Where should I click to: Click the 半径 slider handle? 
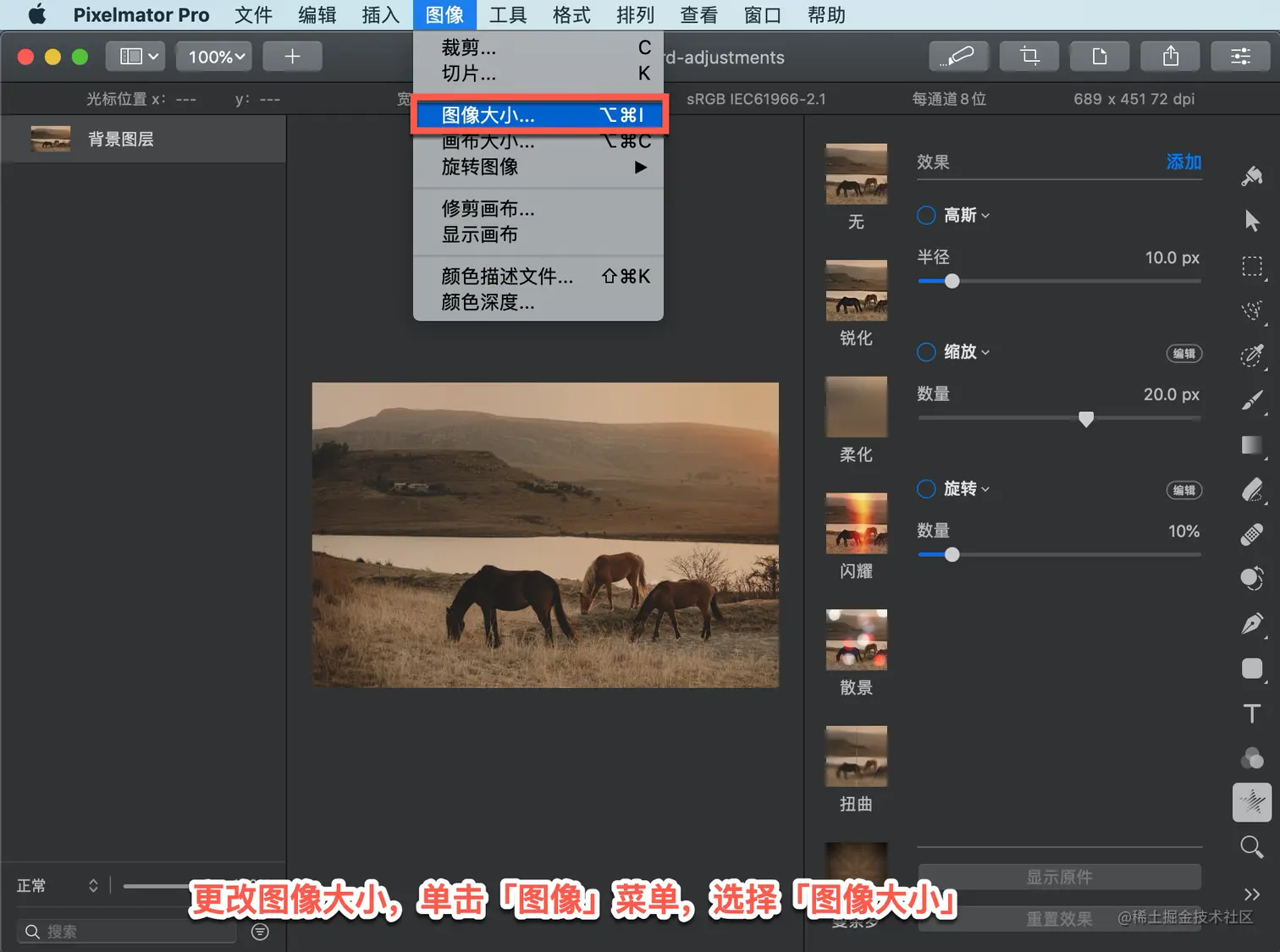[x=952, y=281]
